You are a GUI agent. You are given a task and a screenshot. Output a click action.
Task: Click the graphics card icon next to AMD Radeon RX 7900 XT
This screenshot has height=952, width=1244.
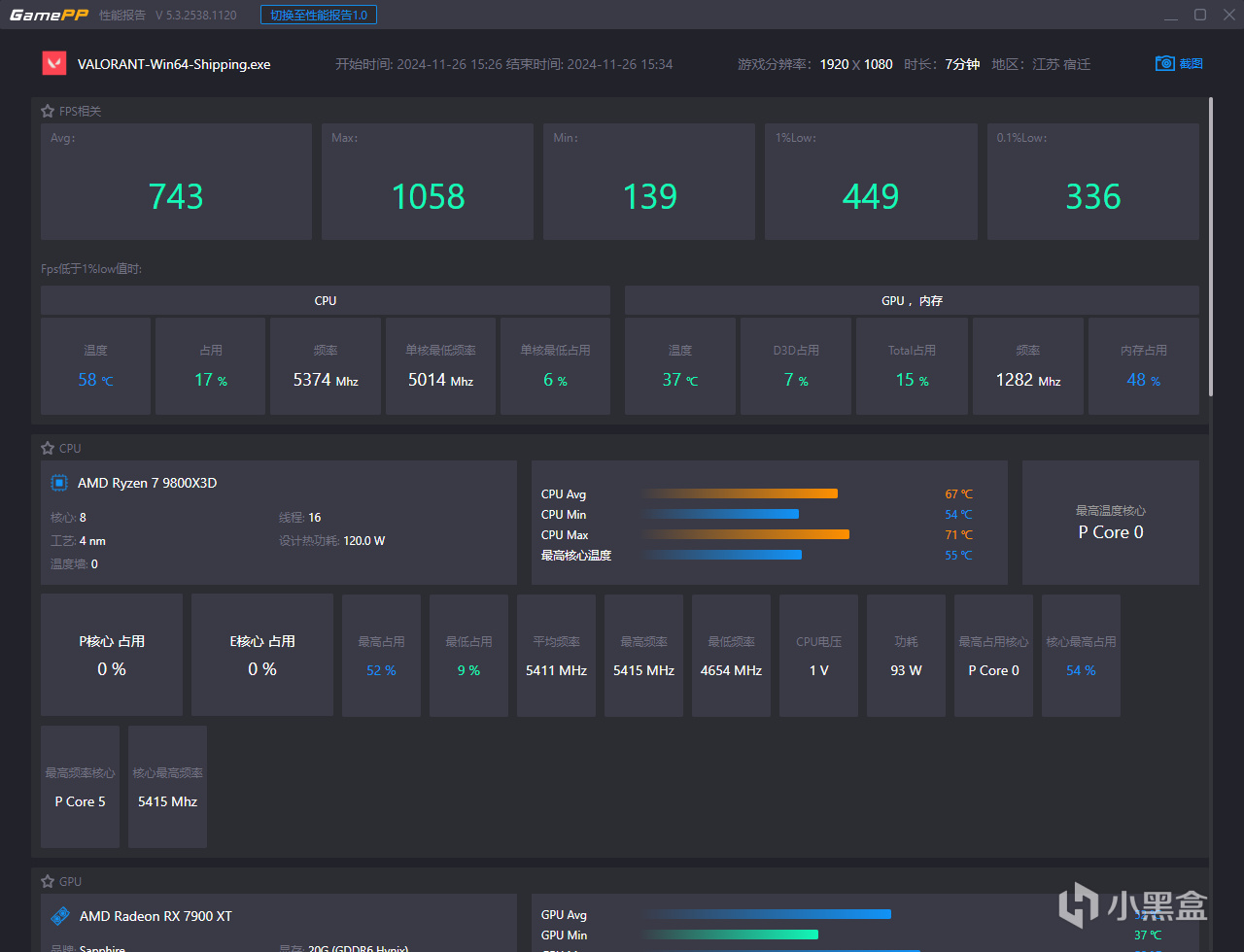tap(59, 916)
